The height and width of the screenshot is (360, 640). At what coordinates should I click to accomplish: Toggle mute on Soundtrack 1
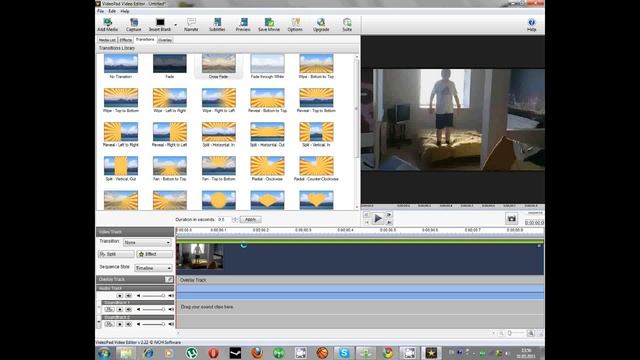coord(129,309)
